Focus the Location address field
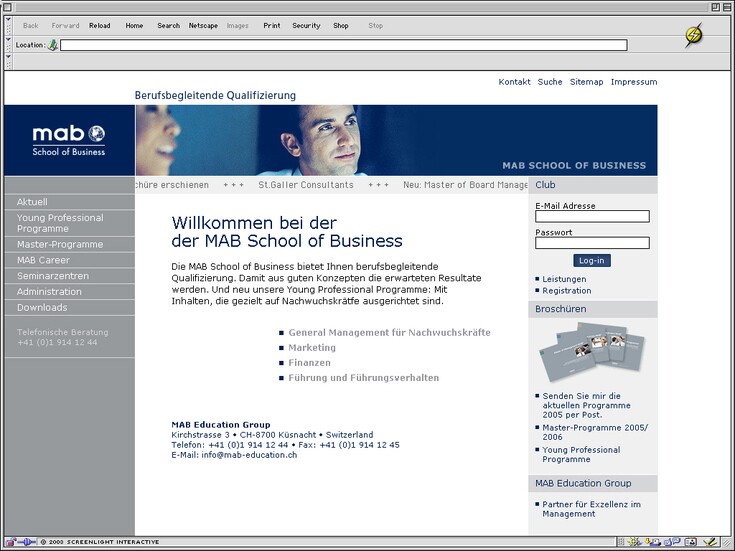Viewport: 735px width, 551px height. tap(344, 45)
